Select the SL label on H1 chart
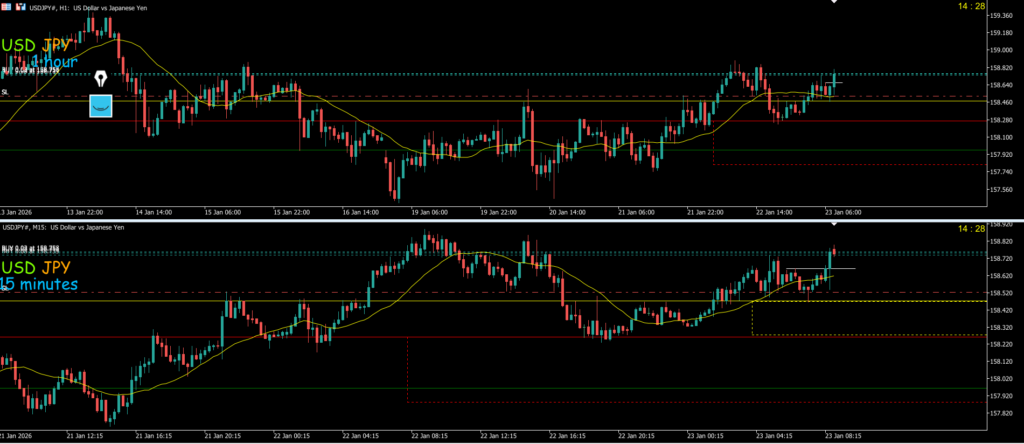 pos(5,92)
